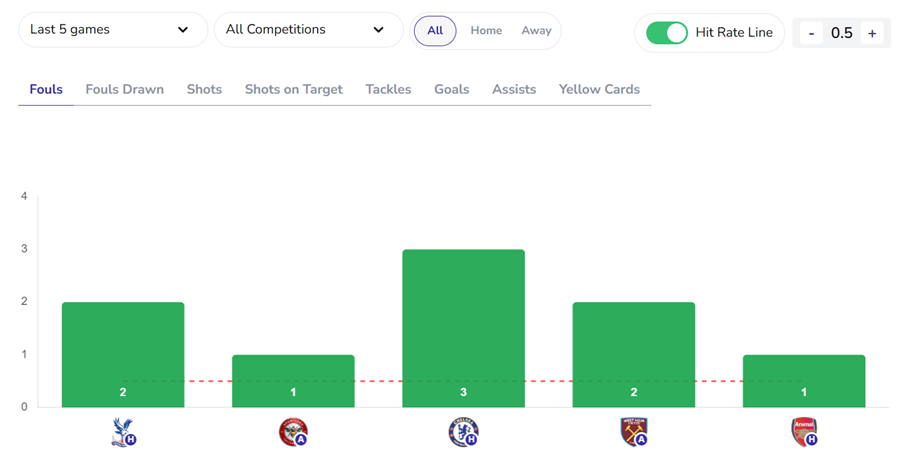Toggle the Hit Rate Line switch
Viewport: 902px width, 472px height.
(x=667, y=33)
